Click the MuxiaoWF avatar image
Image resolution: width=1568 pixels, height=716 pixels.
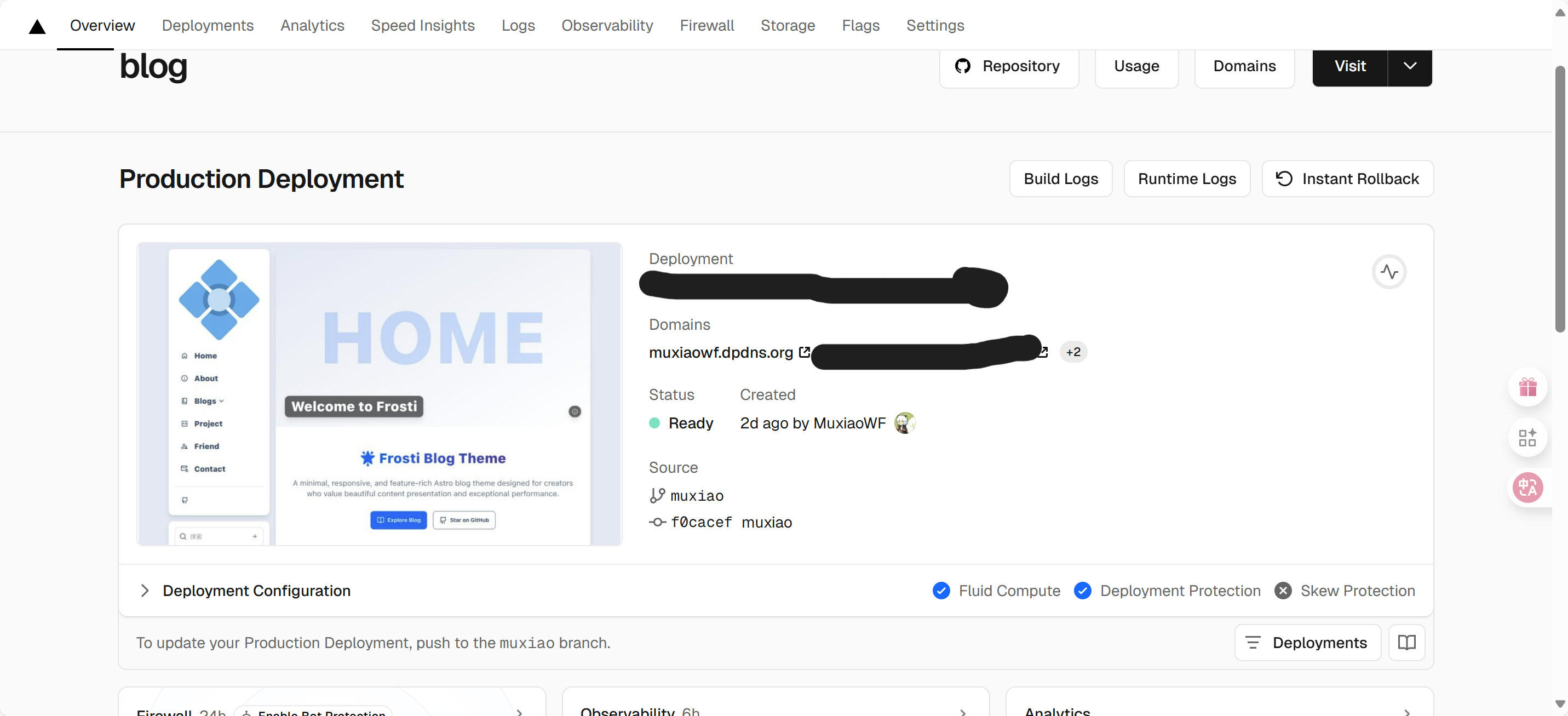coord(905,422)
